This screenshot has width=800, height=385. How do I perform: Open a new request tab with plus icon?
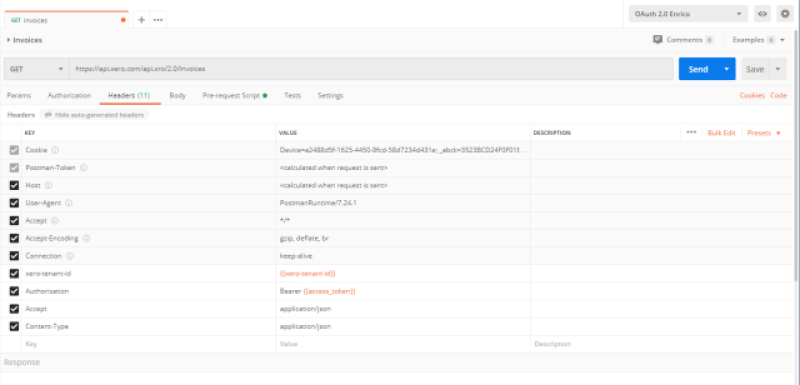[x=142, y=20]
